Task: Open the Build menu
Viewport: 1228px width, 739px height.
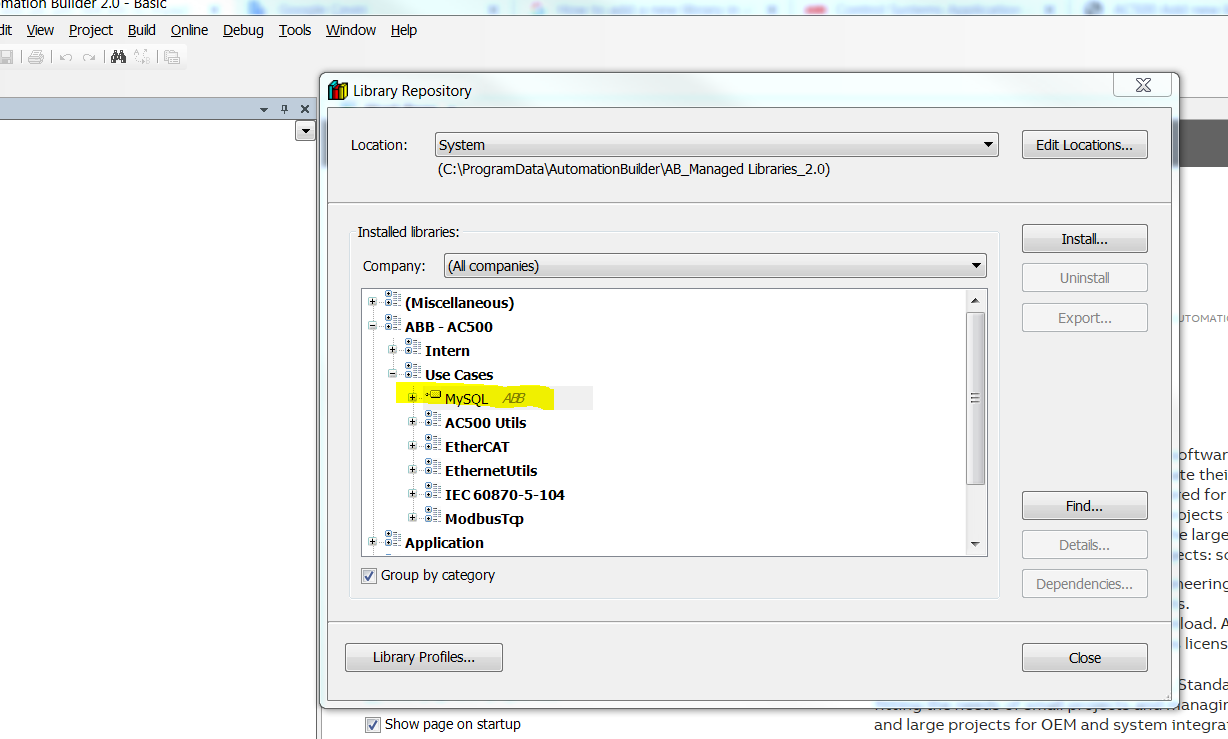Action: [x=142, y=30]
